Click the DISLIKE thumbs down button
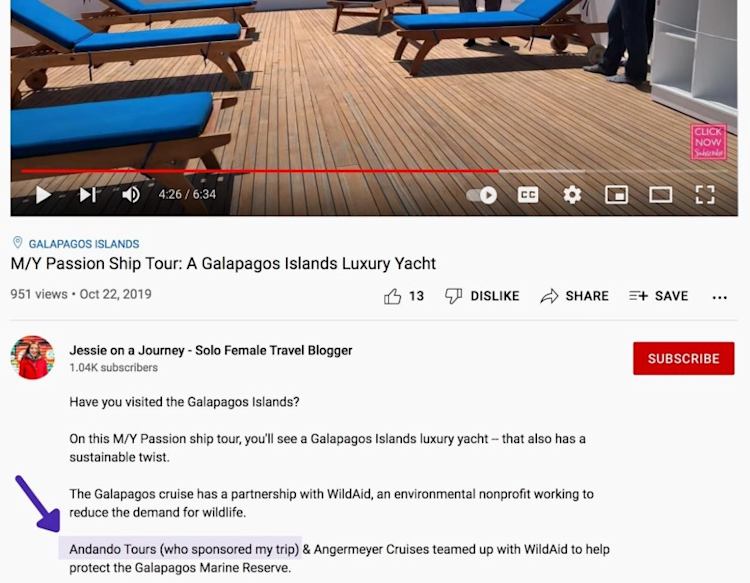This screenshot has width=750, height=583. [482, 296]
